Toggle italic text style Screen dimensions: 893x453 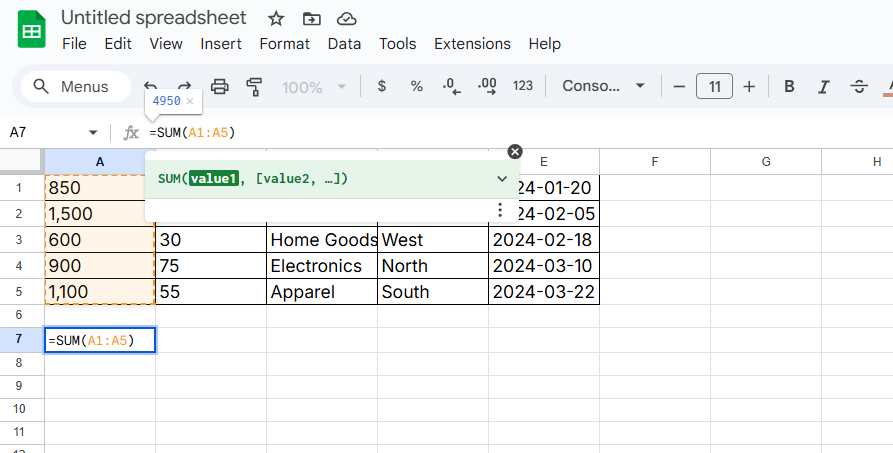pyautogui.click(x=824, y=86)
